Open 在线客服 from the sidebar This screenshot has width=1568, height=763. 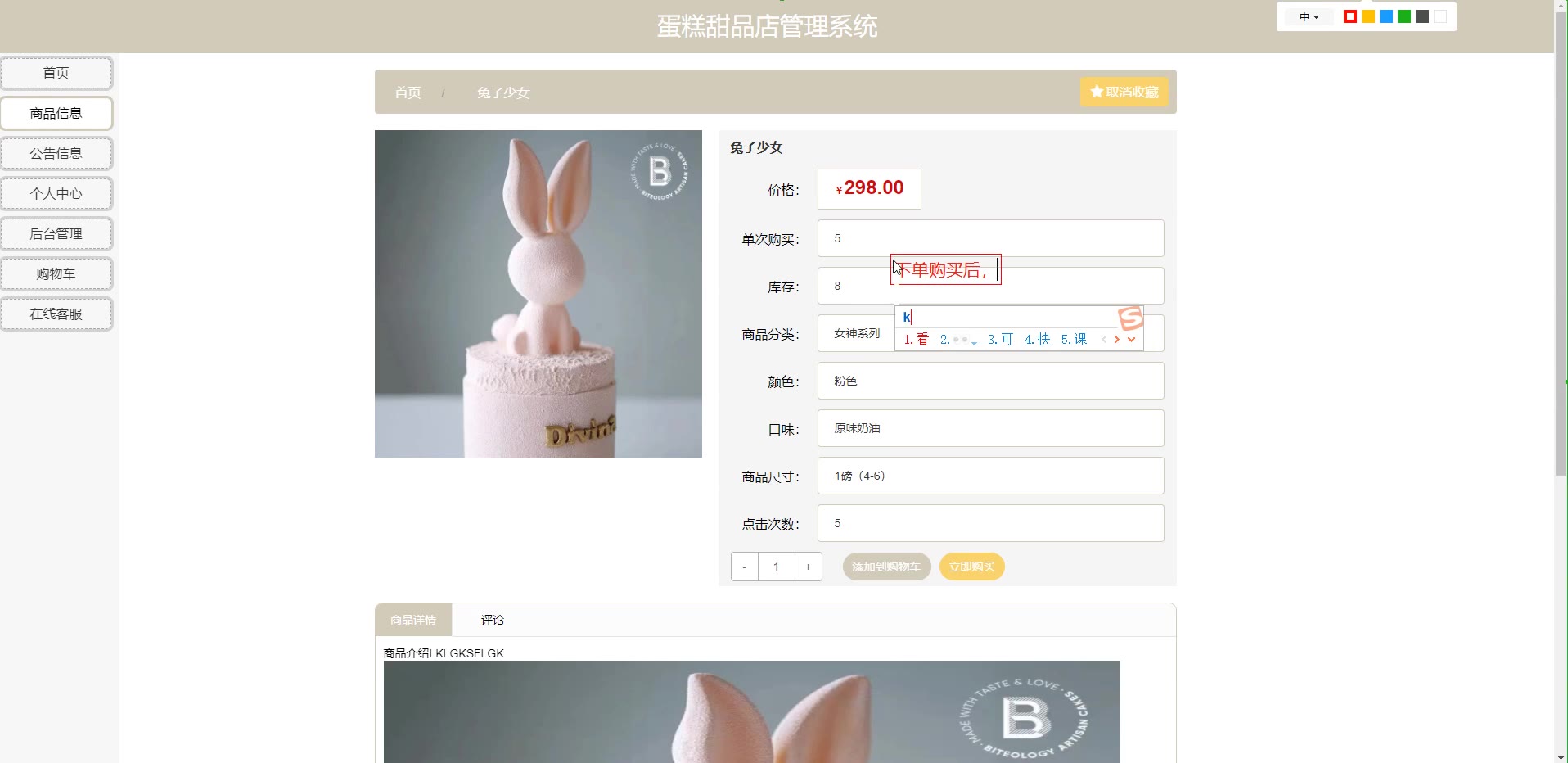click(56, 314)
